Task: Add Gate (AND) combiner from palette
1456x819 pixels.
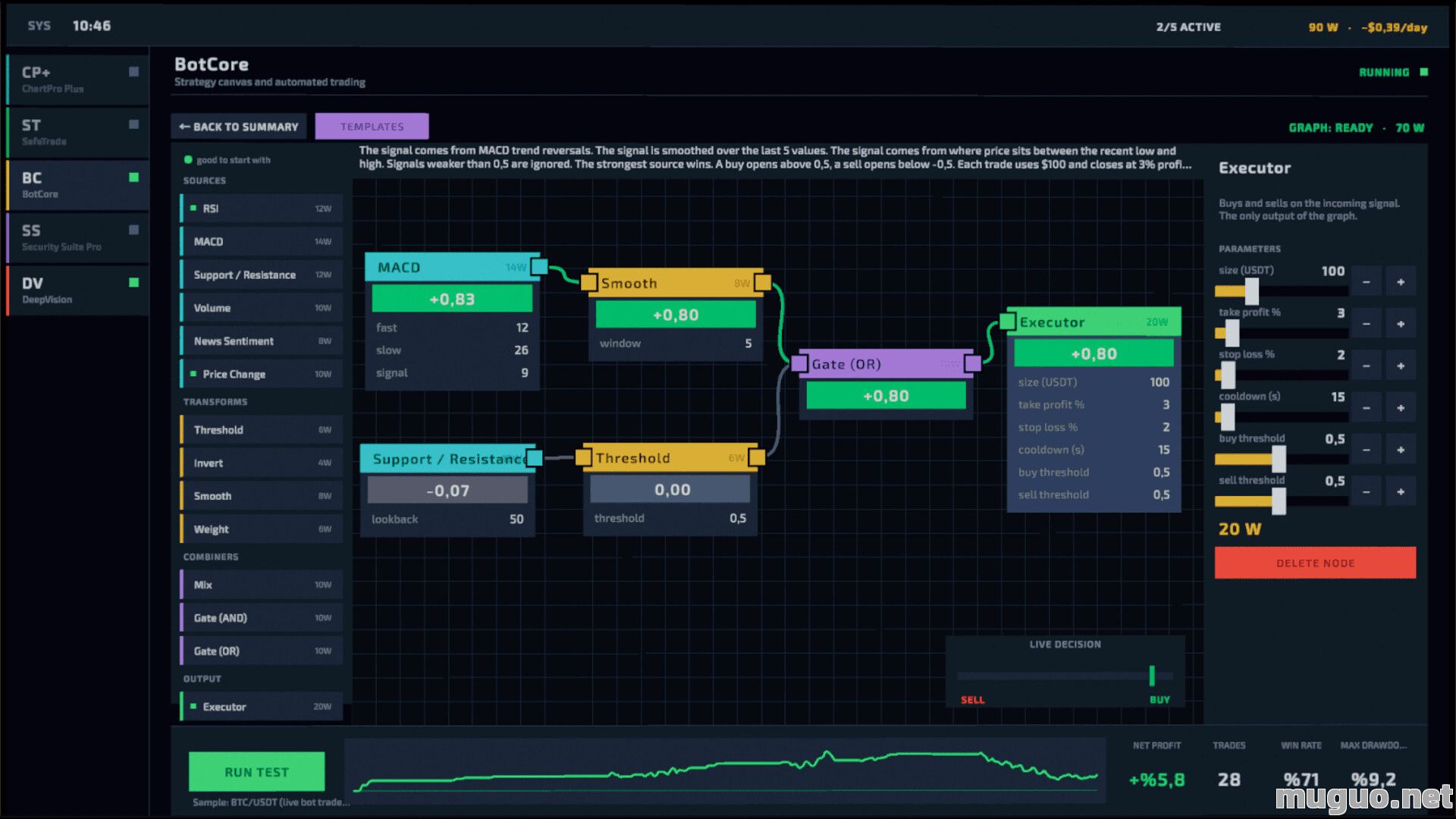Action: [262, 618]
